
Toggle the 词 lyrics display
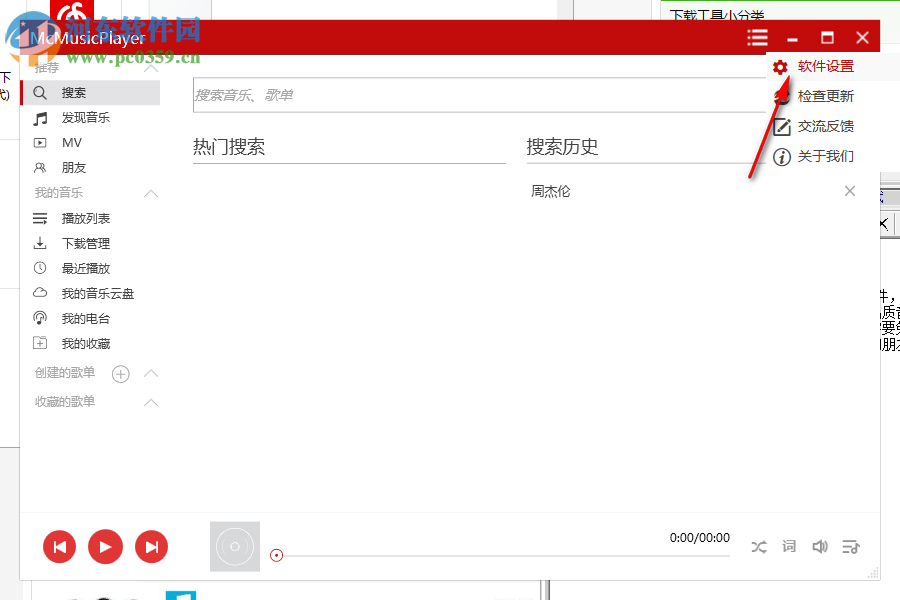click(789, 546)
